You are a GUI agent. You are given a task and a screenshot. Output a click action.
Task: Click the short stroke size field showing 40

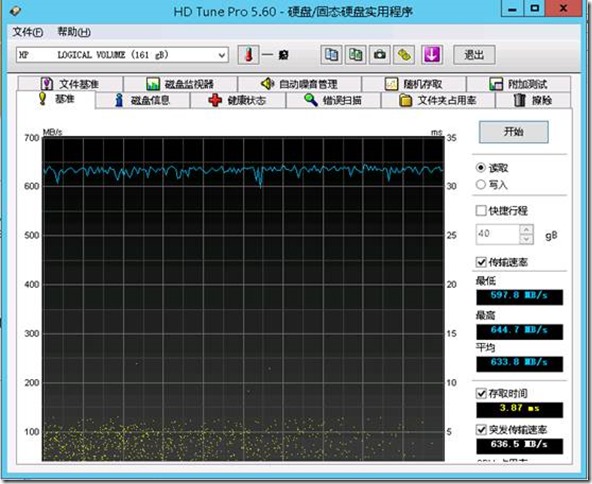coord(498,234)
